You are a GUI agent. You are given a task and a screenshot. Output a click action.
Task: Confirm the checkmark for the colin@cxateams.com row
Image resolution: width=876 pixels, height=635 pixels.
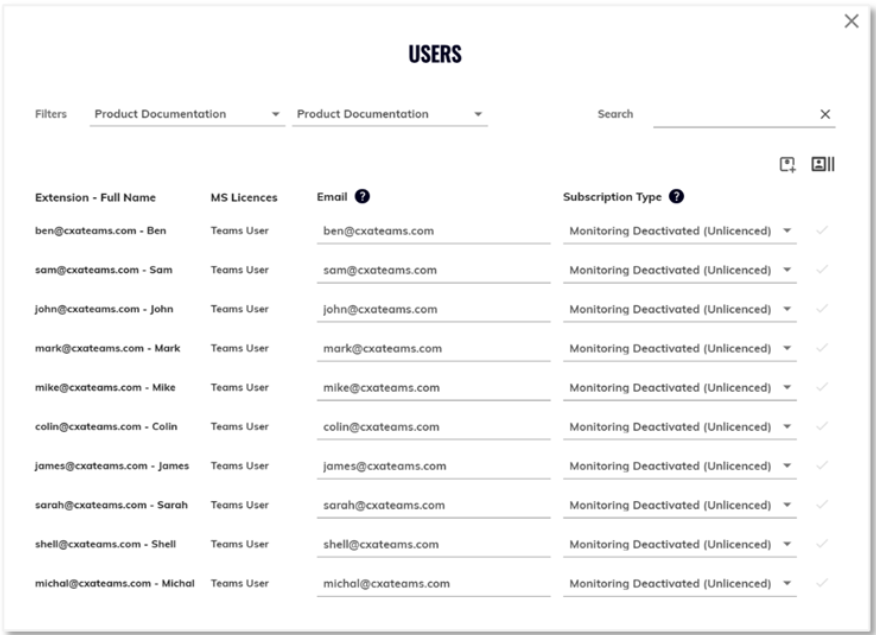[x=822, y=426]
